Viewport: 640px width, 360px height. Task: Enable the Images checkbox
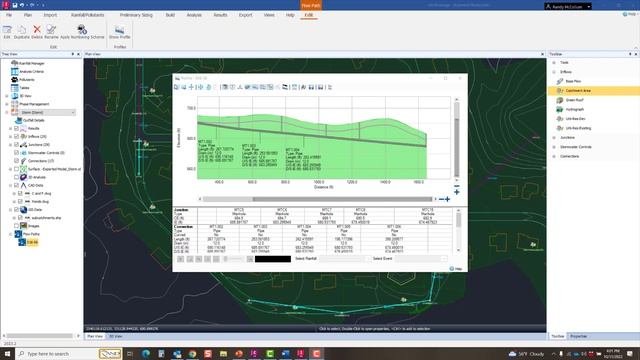click(17, 226)
